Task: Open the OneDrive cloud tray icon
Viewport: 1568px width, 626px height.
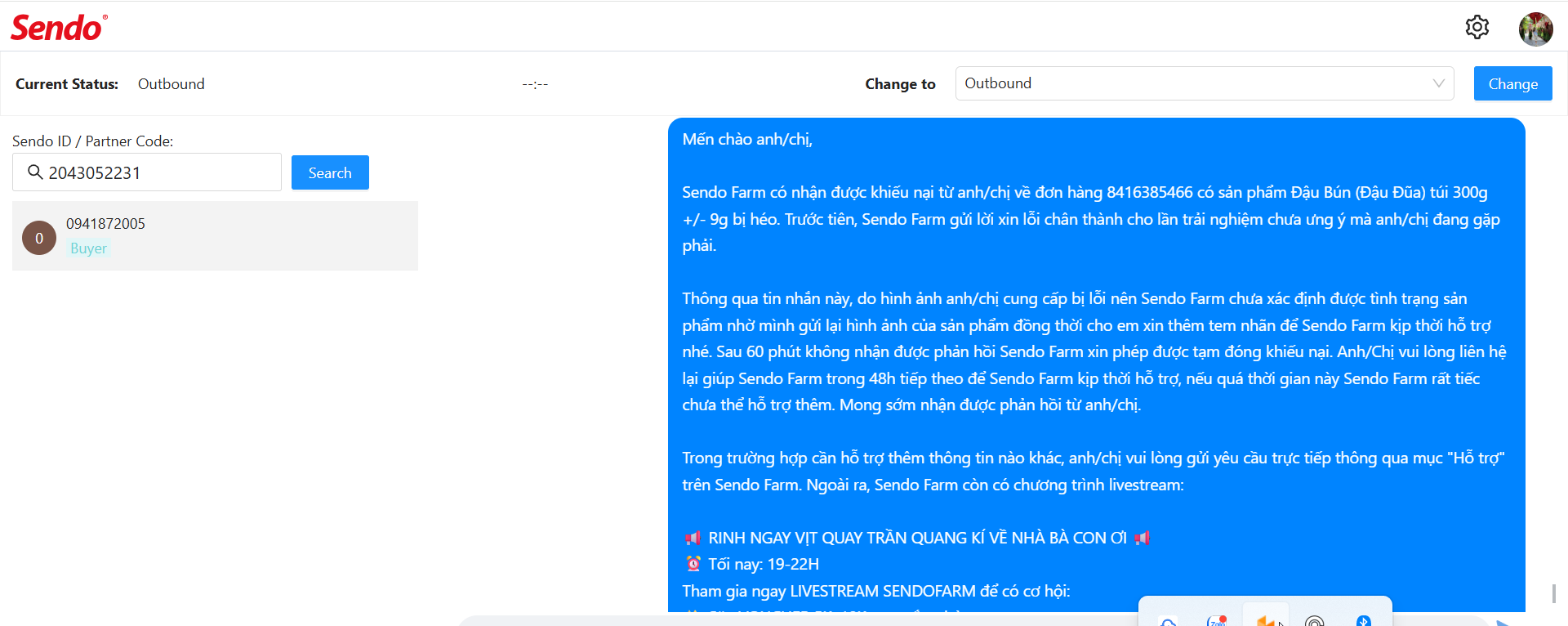Action: pyautogui.click(x=1169, y=622)
